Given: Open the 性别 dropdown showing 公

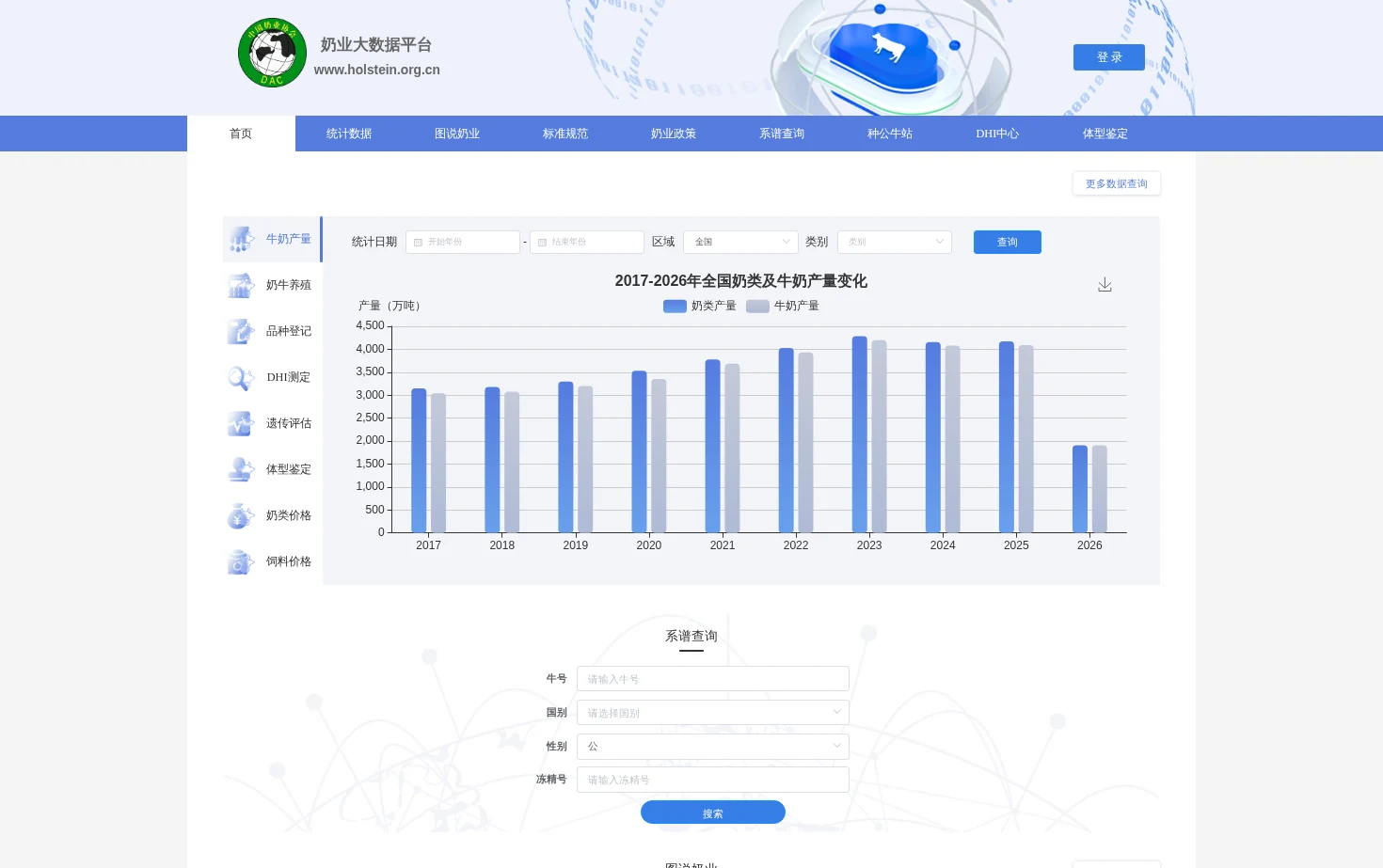Looking at the screenshot, I should tap(713, 747).
